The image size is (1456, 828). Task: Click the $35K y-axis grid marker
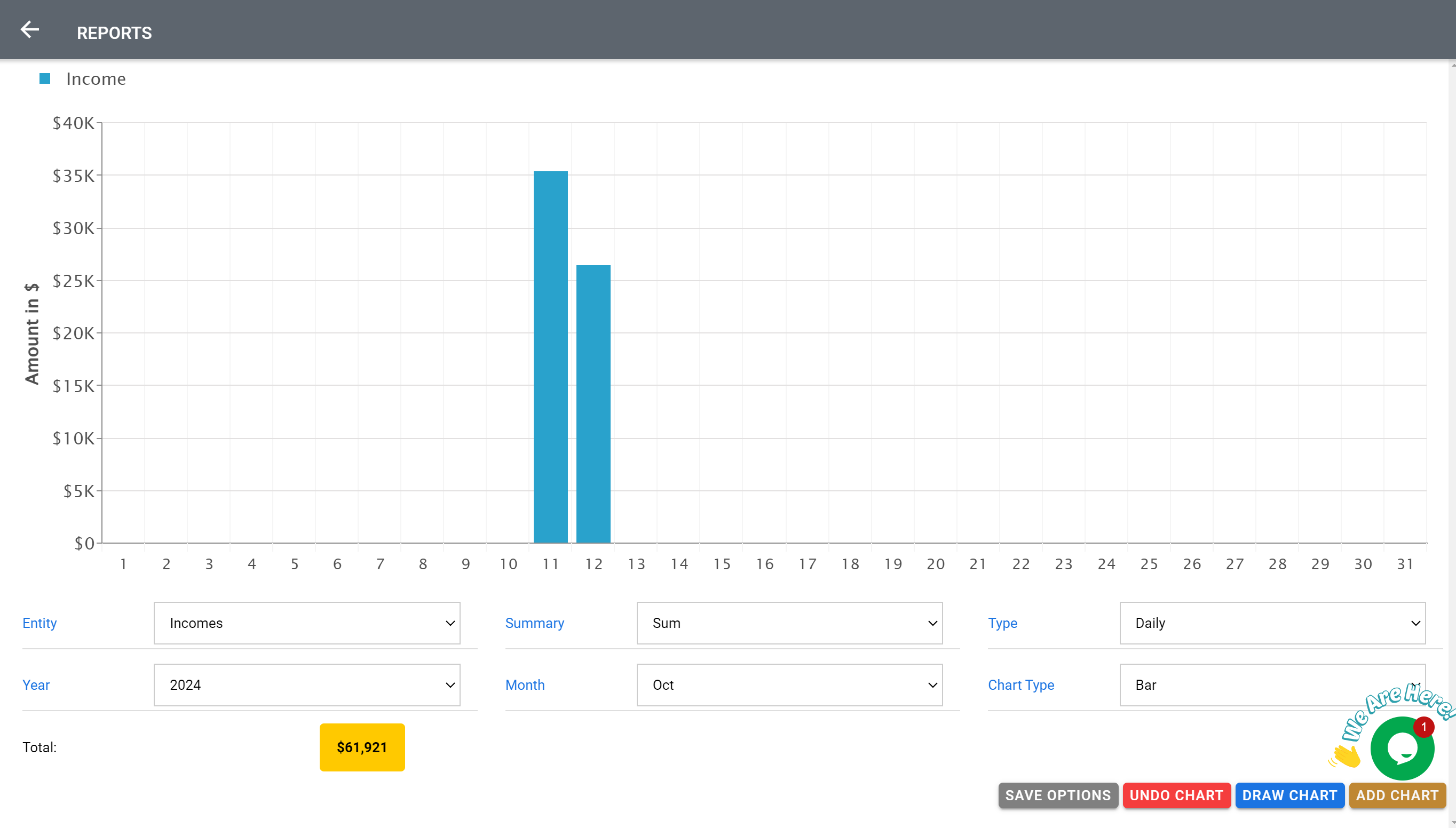74,175
